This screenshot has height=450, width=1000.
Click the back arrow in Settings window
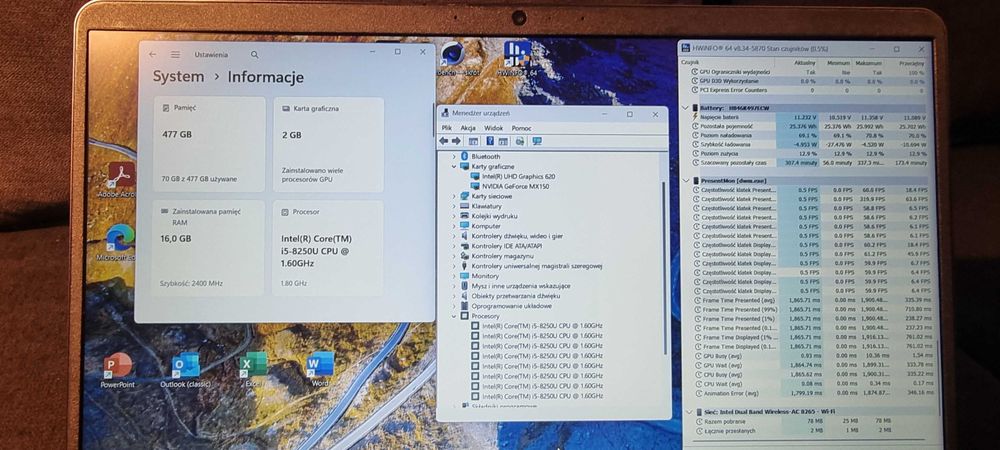click(152, 55)
